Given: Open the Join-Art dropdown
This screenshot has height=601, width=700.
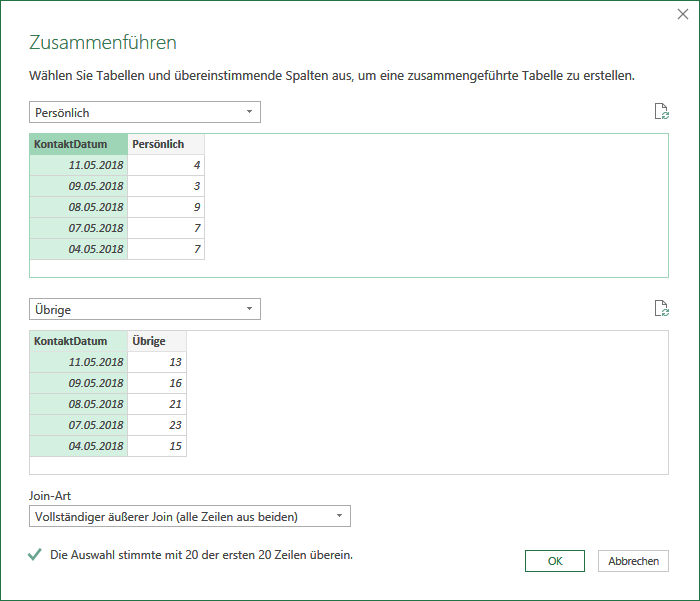Looking at the screenshot, I should click(190, 516).
